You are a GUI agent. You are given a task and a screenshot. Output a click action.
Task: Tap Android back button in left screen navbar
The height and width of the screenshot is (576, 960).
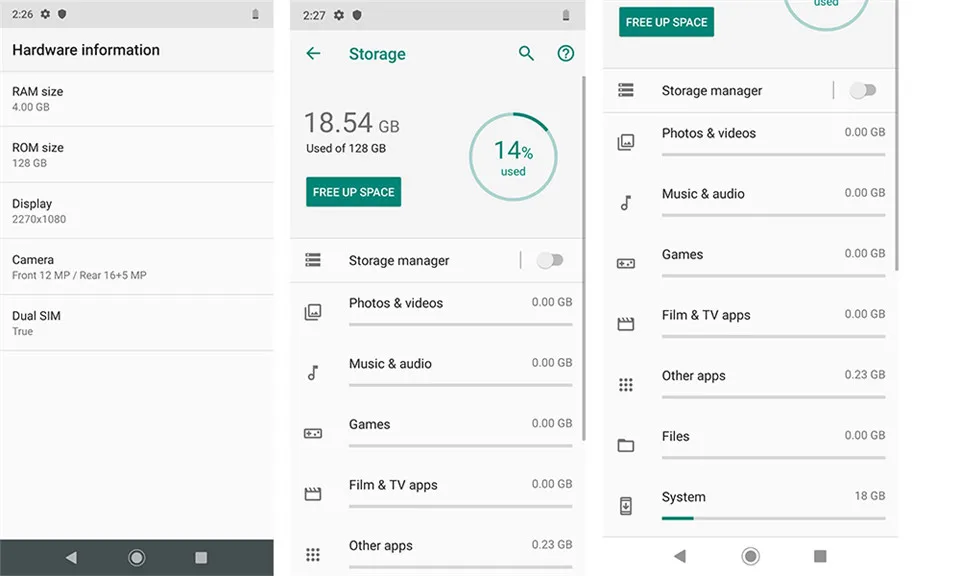(71, 557)
